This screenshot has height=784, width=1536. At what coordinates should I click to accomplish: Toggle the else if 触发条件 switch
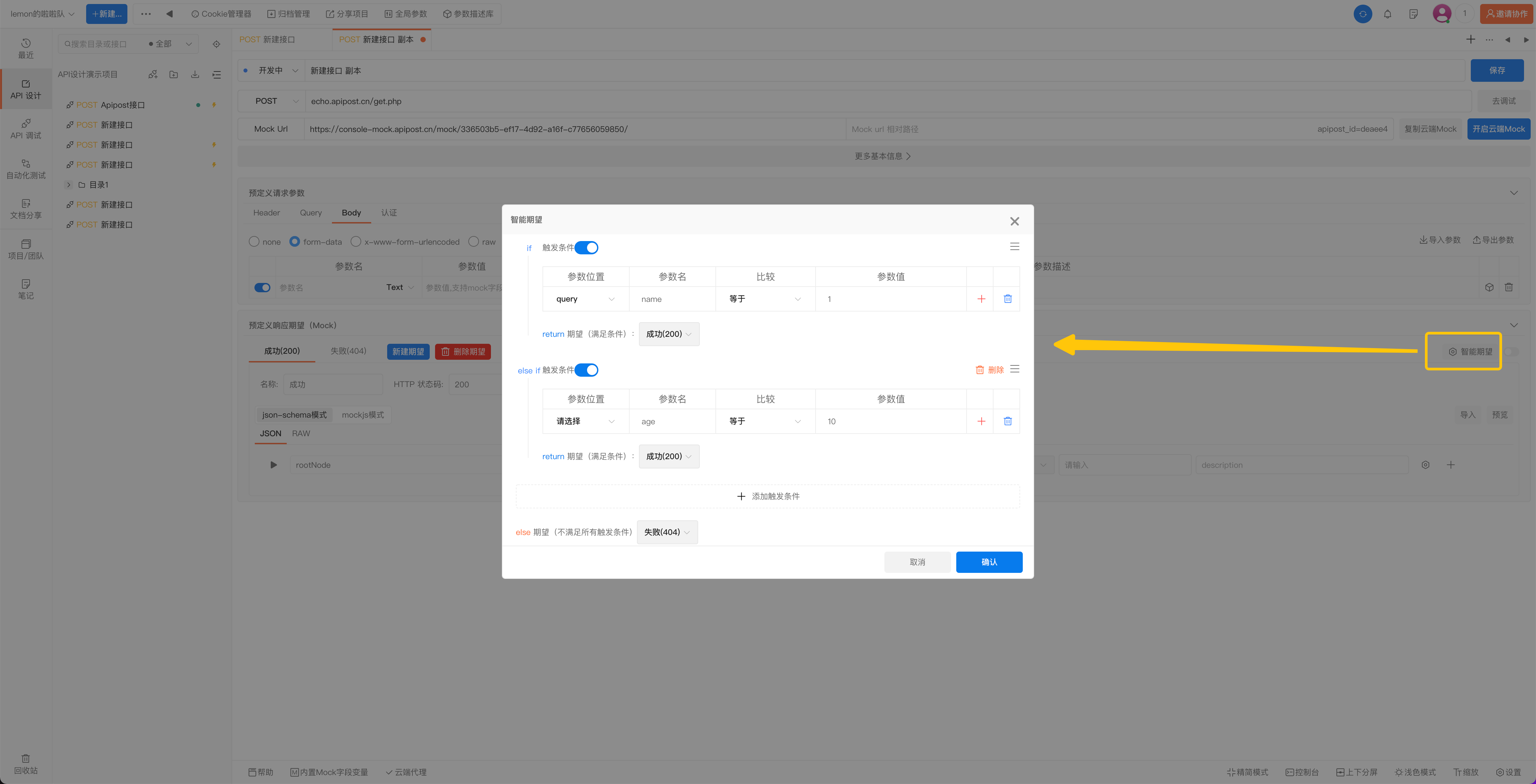pyautogui.click(x=586, y=370)
